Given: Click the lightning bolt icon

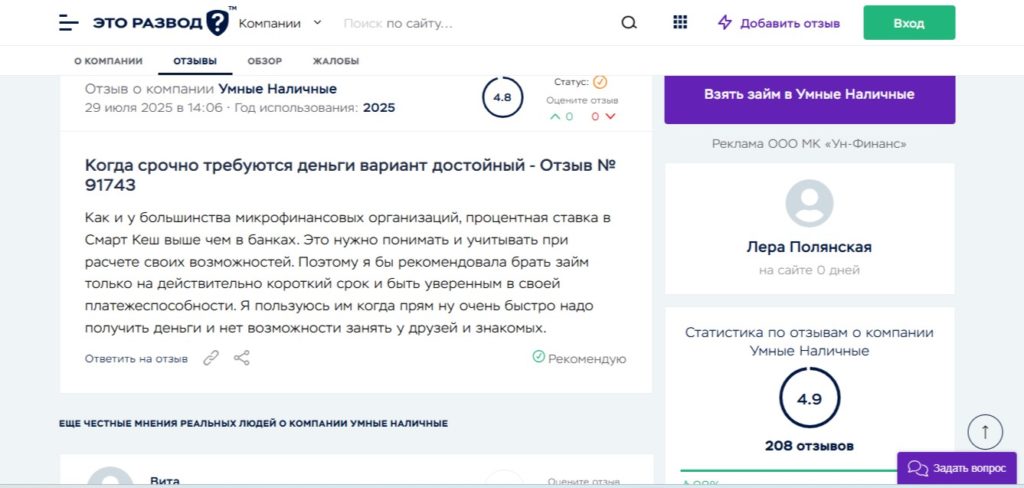Looking at the screenshot, I should [x=725, y=23].
